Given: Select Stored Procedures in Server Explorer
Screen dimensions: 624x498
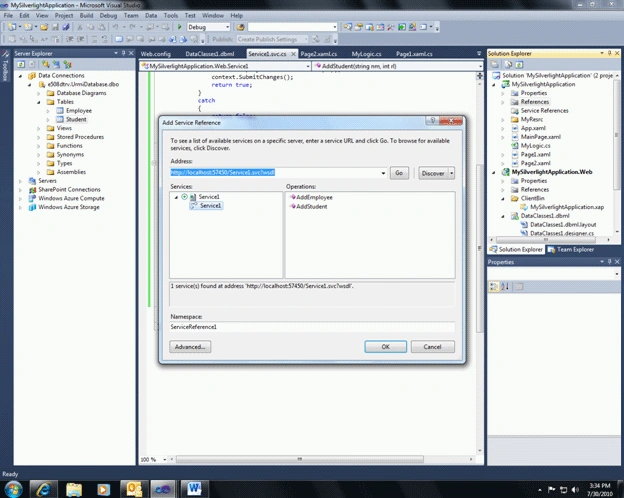Looking at the screenshot, I should tap(80, 137).
